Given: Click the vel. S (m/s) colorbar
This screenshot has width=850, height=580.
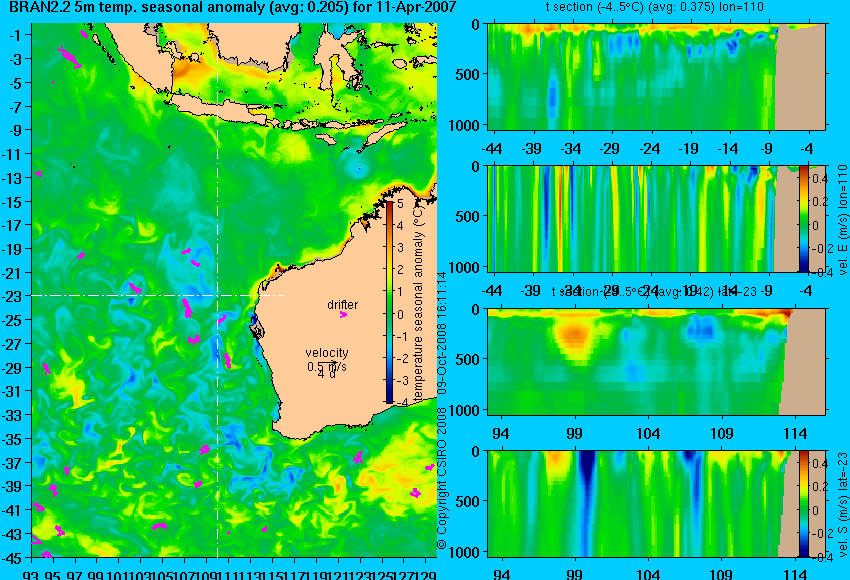Looking at the screenshot, I should 803,504.
